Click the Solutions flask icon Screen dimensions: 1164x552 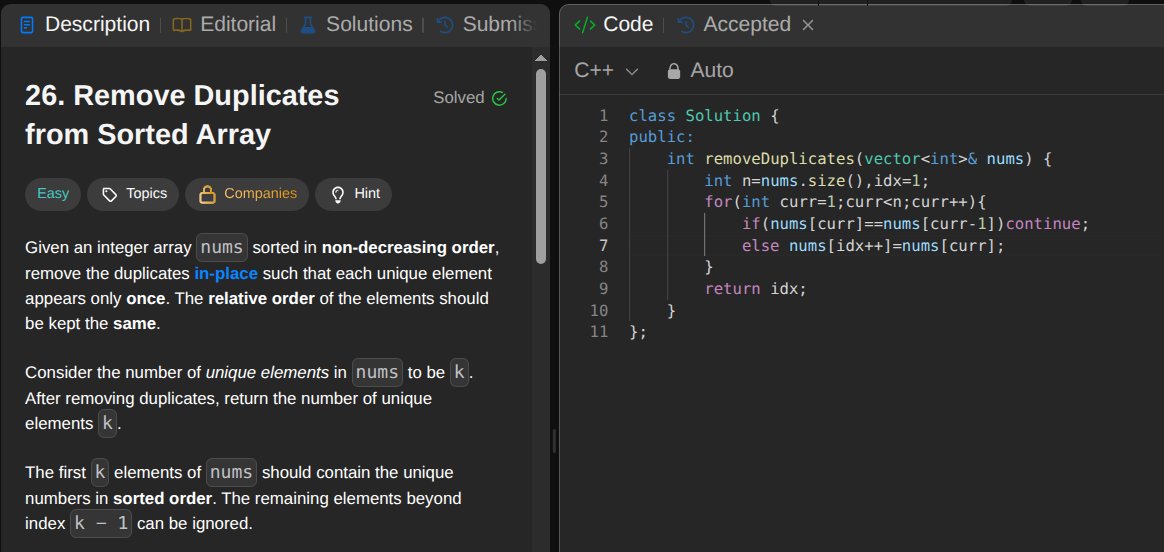[308, 25]
